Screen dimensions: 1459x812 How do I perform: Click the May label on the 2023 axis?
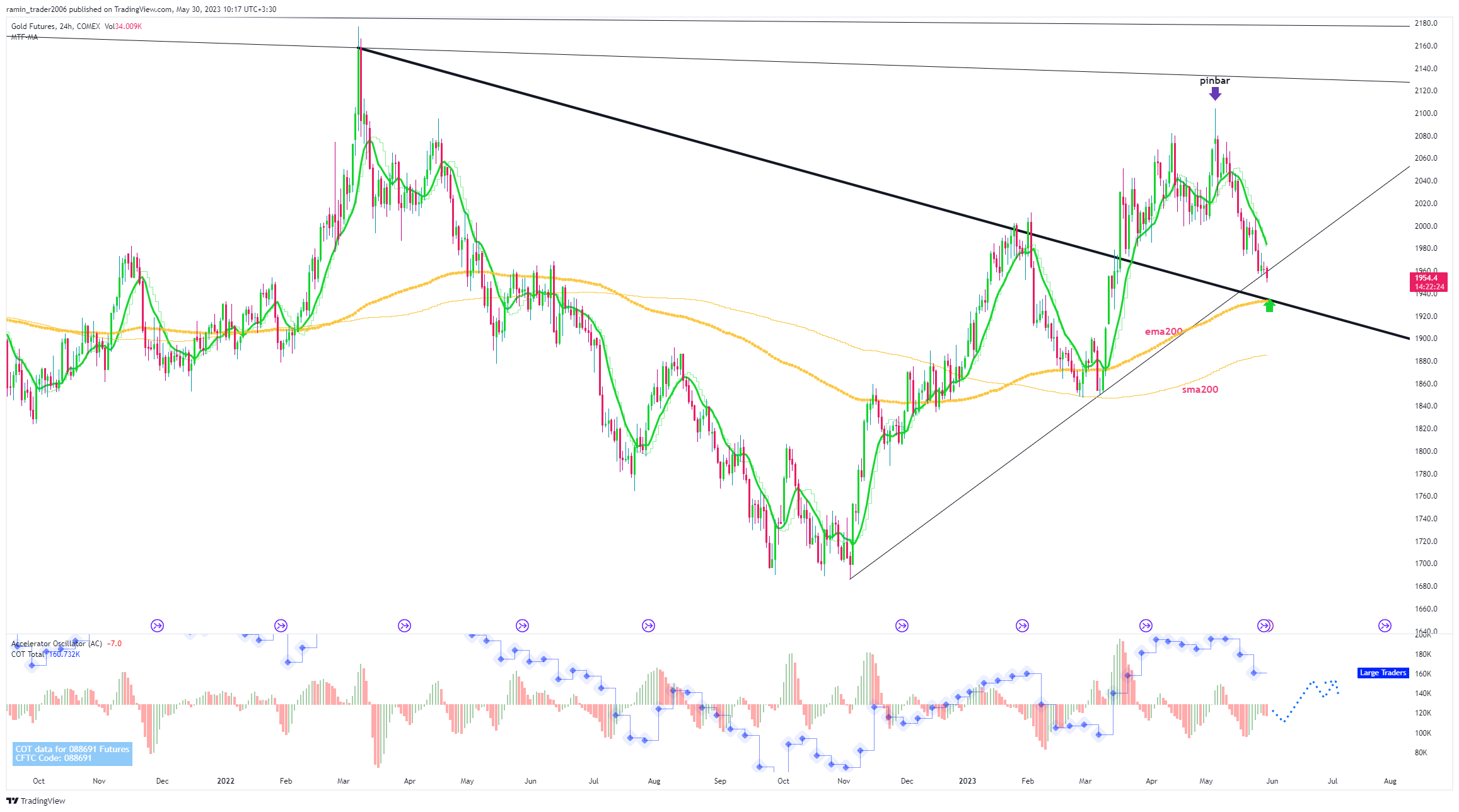point(1206,781)
